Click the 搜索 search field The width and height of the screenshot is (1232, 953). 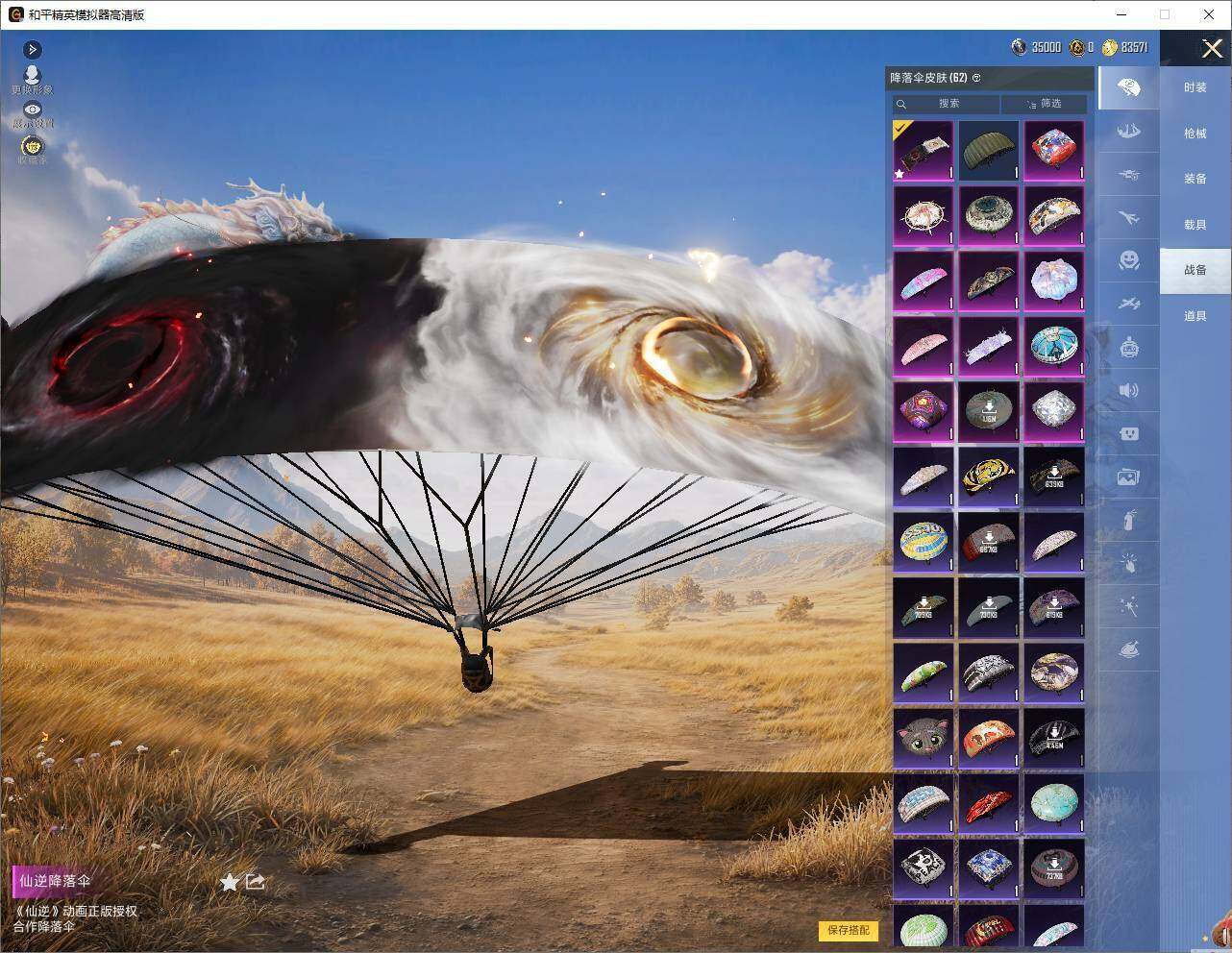[x=947, y=104]
